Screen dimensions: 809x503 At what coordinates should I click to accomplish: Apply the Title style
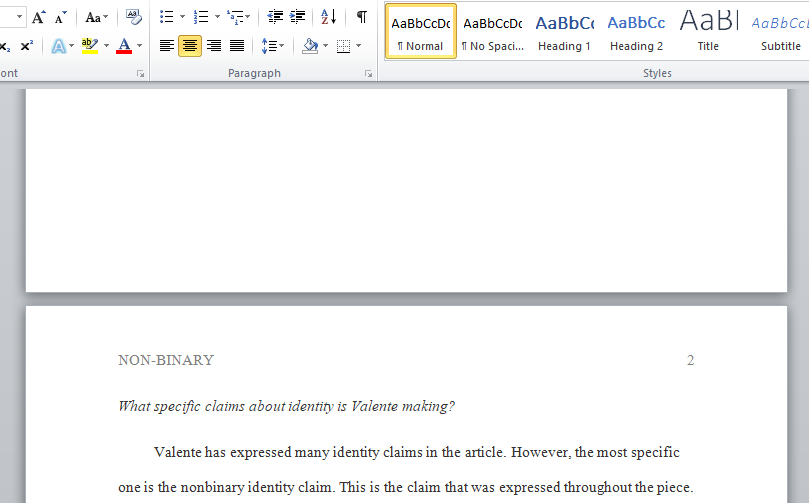(x=708, y=31)
